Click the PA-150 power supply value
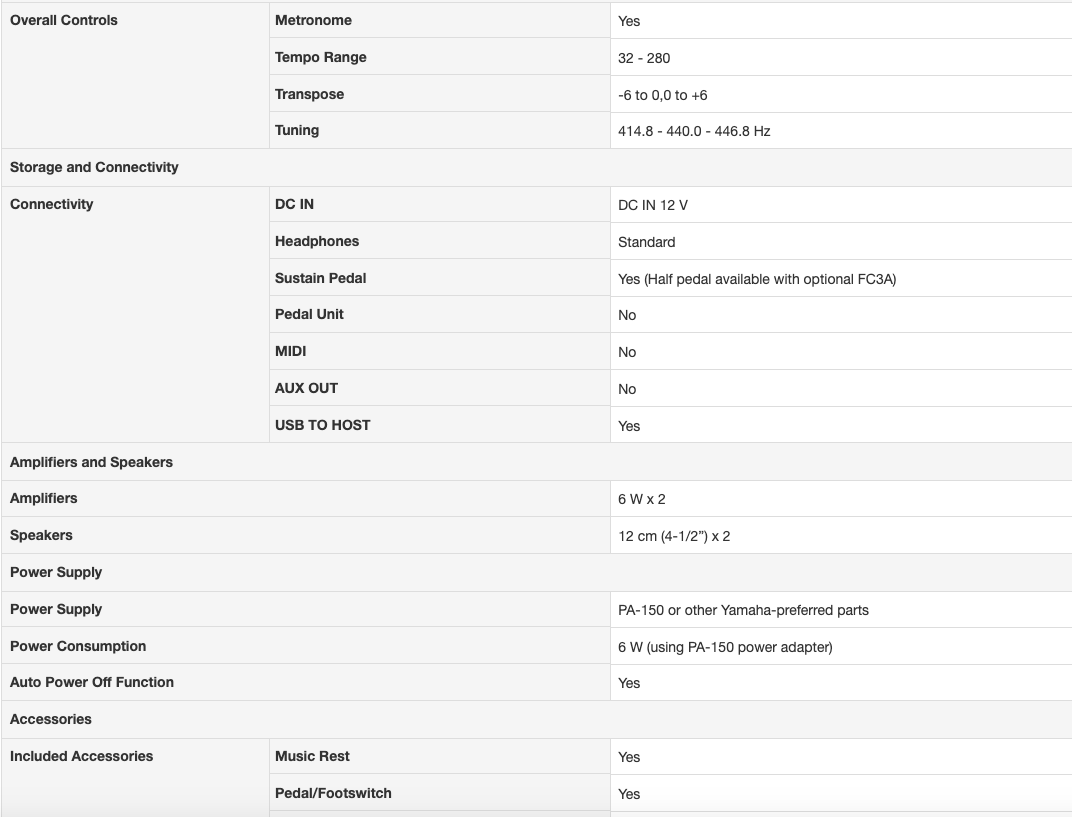This screenshot has width=1072, height=817. point(743,610)
